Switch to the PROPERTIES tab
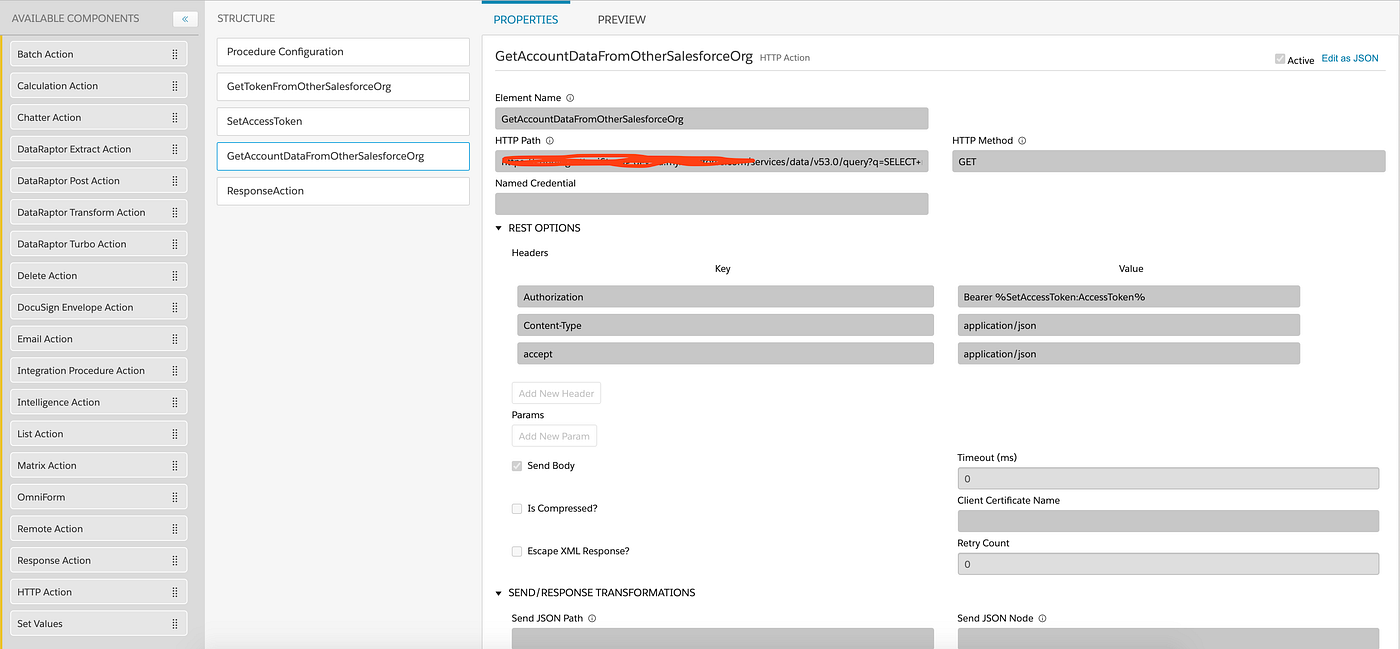The width and height of the screenshot is (1400, 649). pyautogui.click(x=526, y=19)
